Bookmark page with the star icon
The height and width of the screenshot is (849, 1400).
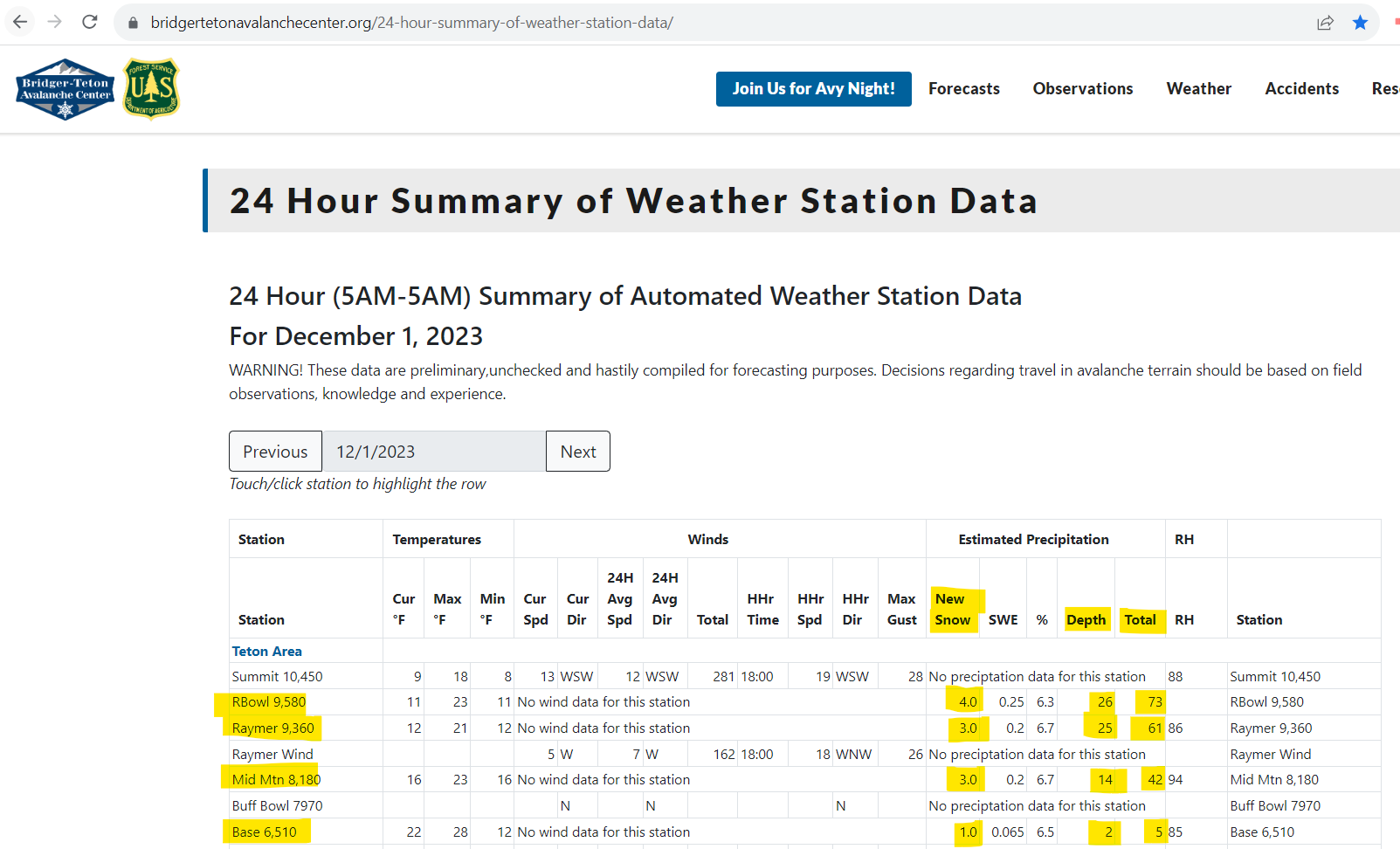coord(1360,23)
